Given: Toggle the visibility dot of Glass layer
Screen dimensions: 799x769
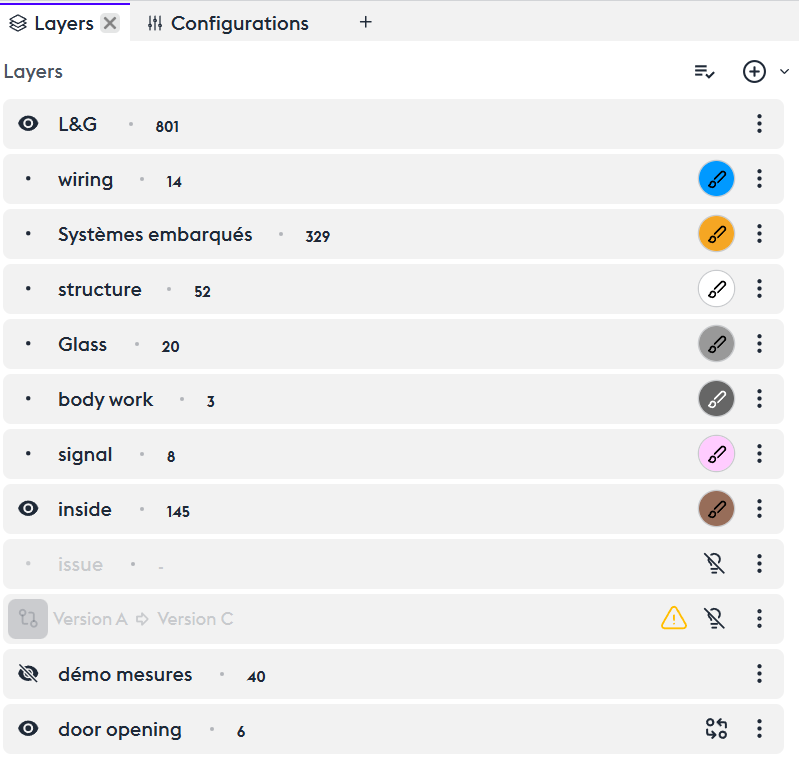Looking at the screenshot, I should (x=28, y=344).
